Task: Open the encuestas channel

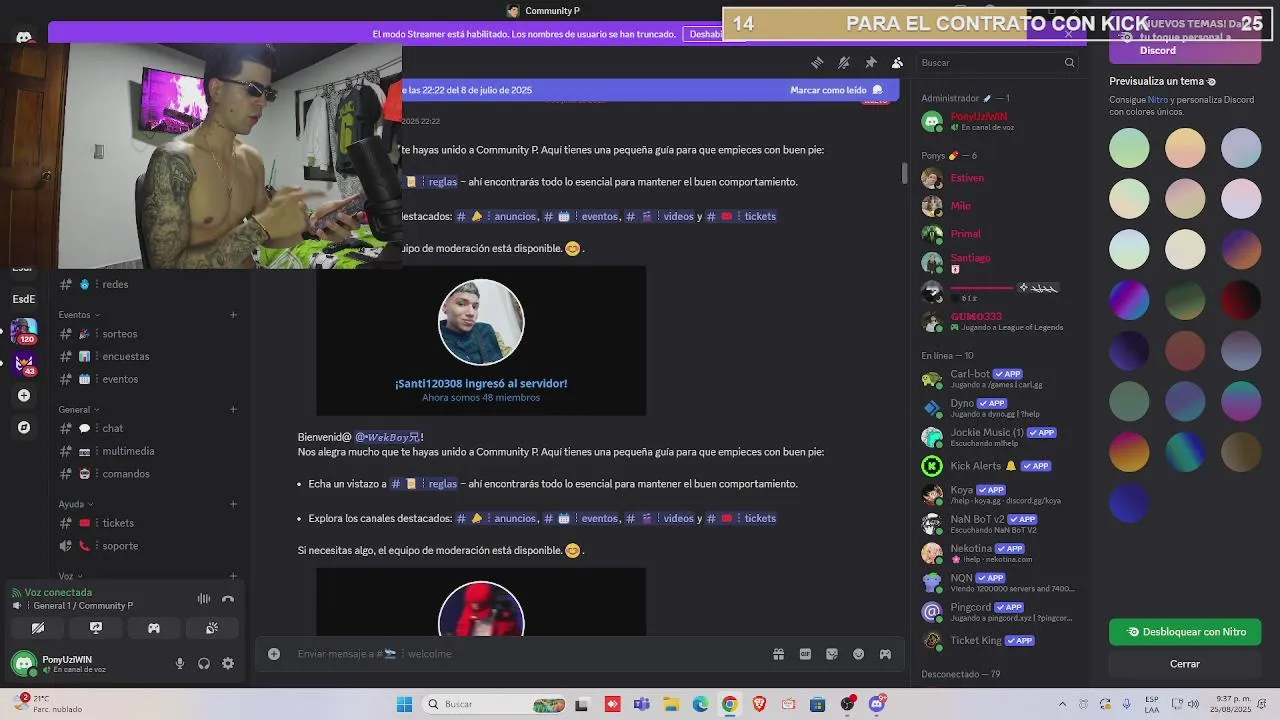Action: 148,357
